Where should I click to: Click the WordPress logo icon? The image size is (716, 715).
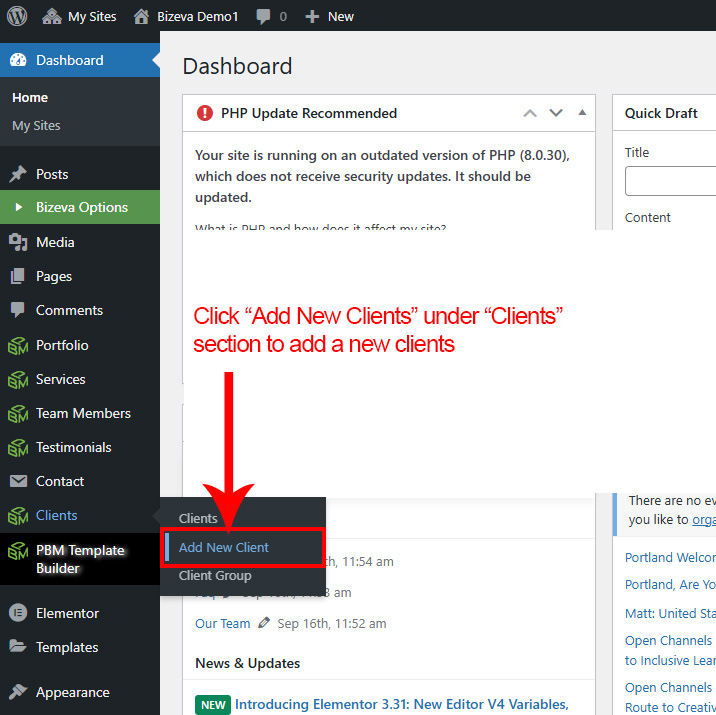coord(16,16)
